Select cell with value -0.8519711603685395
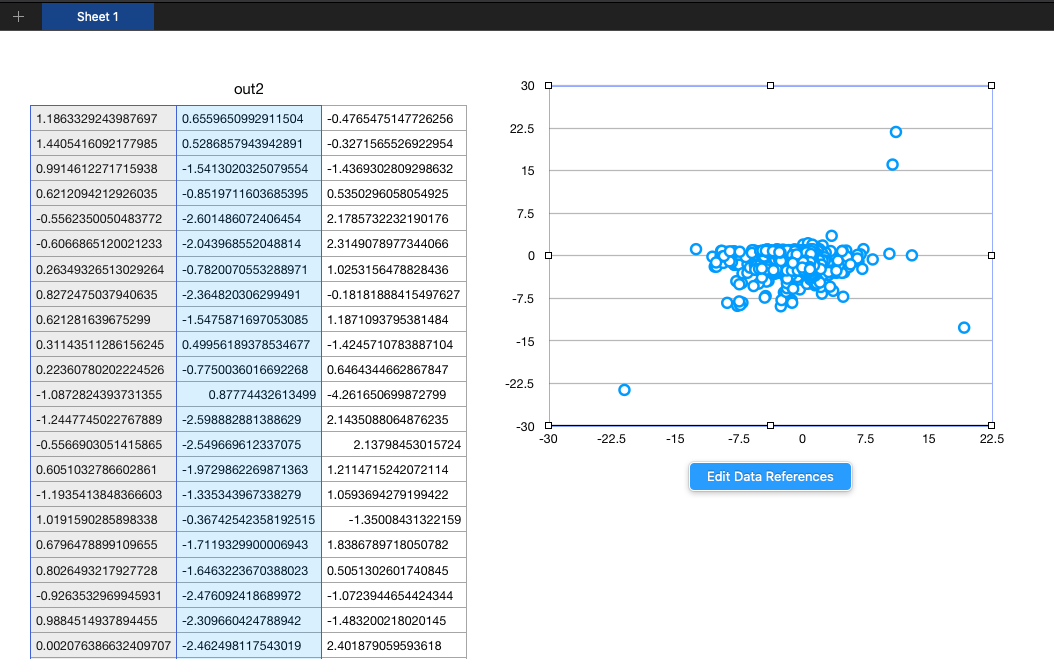Screen dimensions: 1054x659 [x=249, y=194]
